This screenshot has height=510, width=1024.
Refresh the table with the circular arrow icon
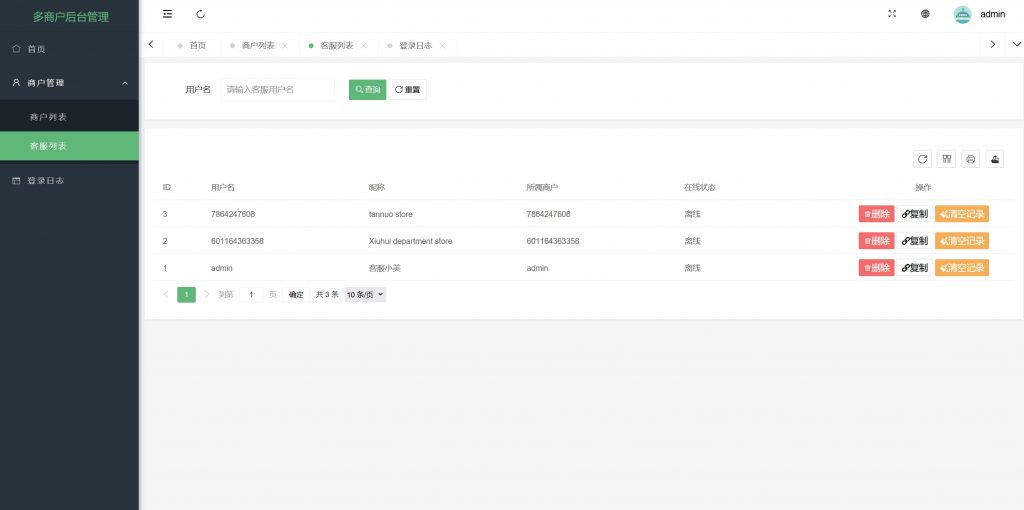click(x=922, y=159)
